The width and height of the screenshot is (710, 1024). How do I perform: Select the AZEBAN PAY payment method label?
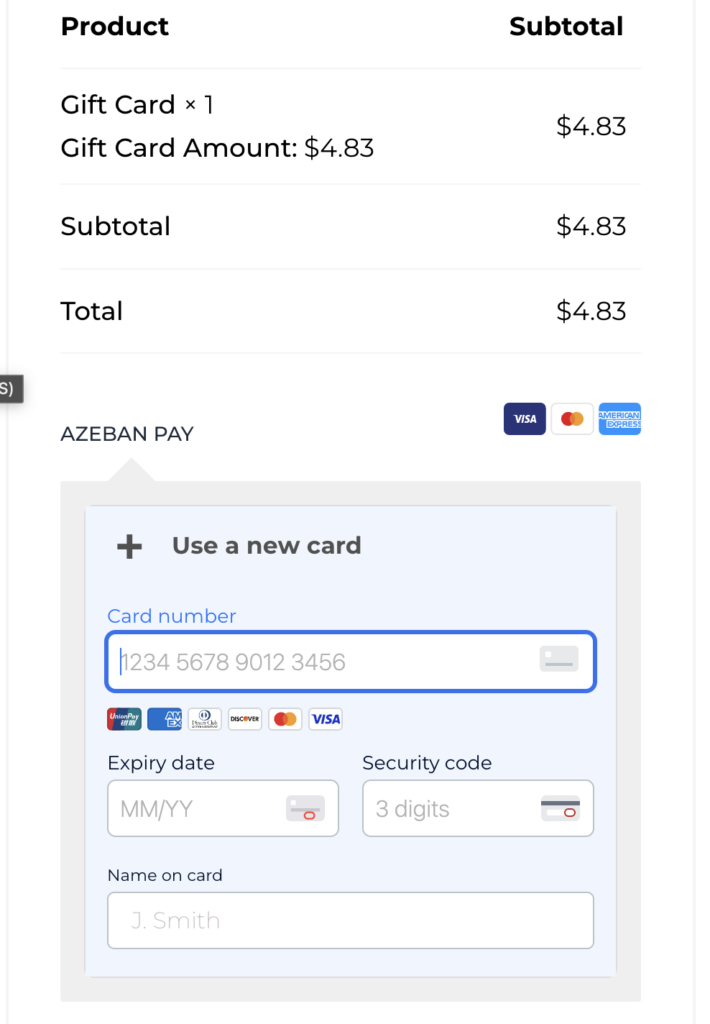tap(127, 434)
